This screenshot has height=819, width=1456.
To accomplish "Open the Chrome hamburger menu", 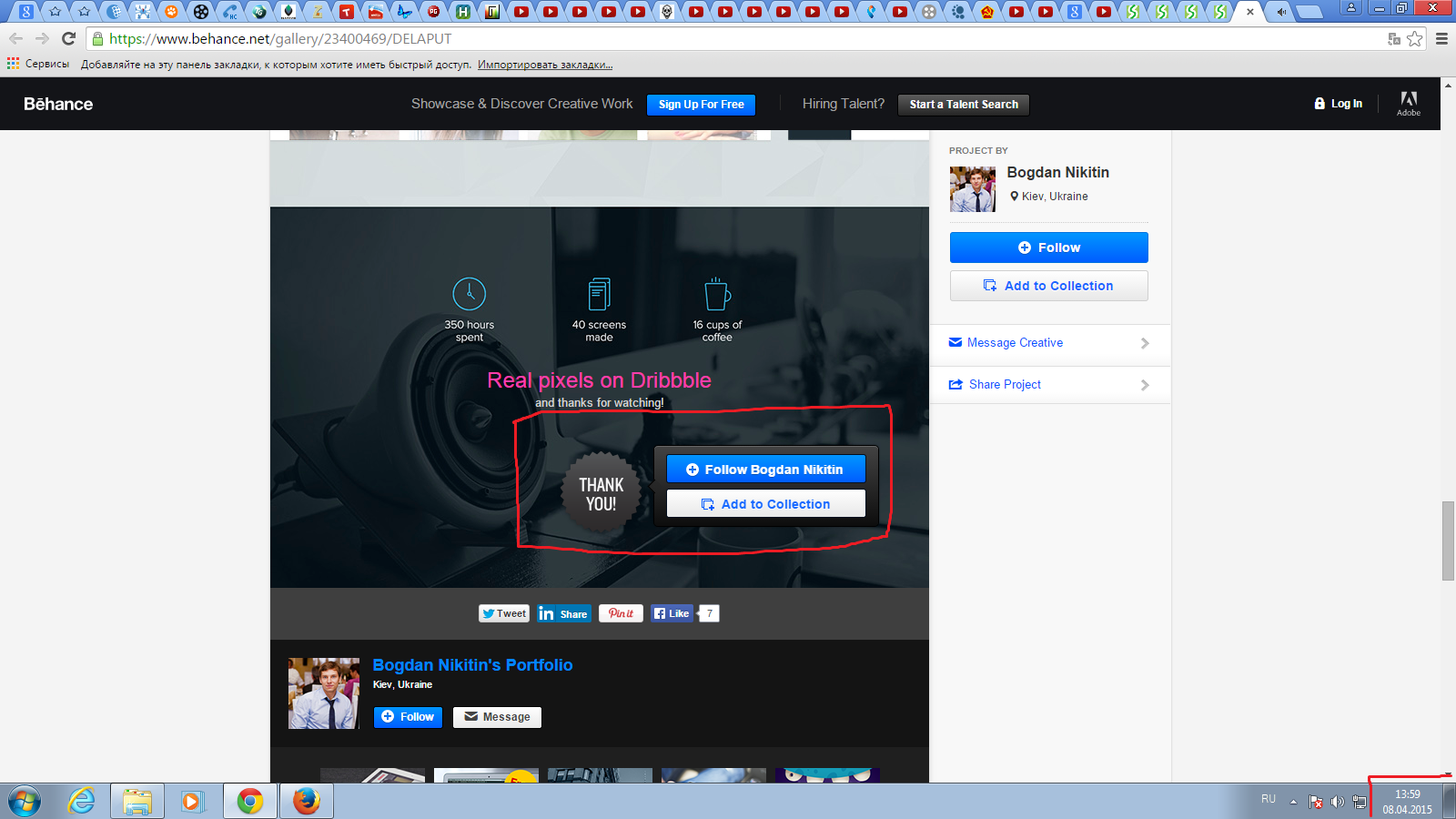I will [x=1441, y=39].
